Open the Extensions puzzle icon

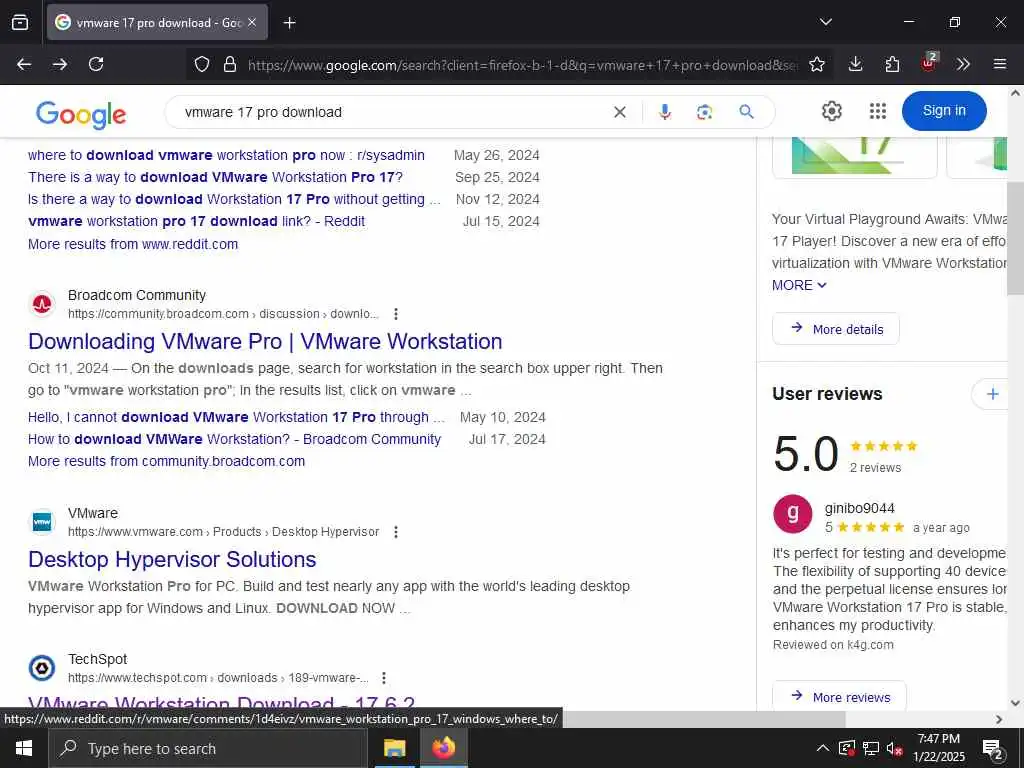[892, 64]
